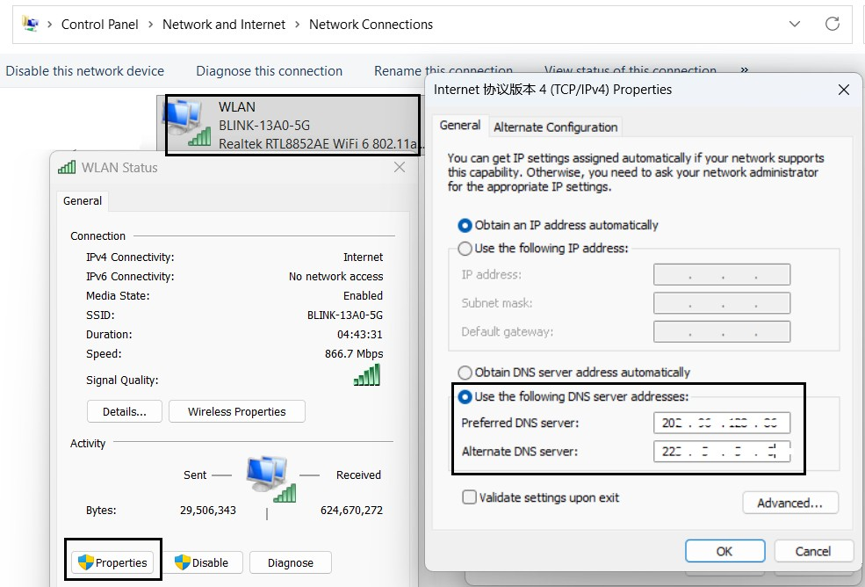Refresh the Network Connections view
This screenshot has width=865, height=587.
tap(832, 24)
